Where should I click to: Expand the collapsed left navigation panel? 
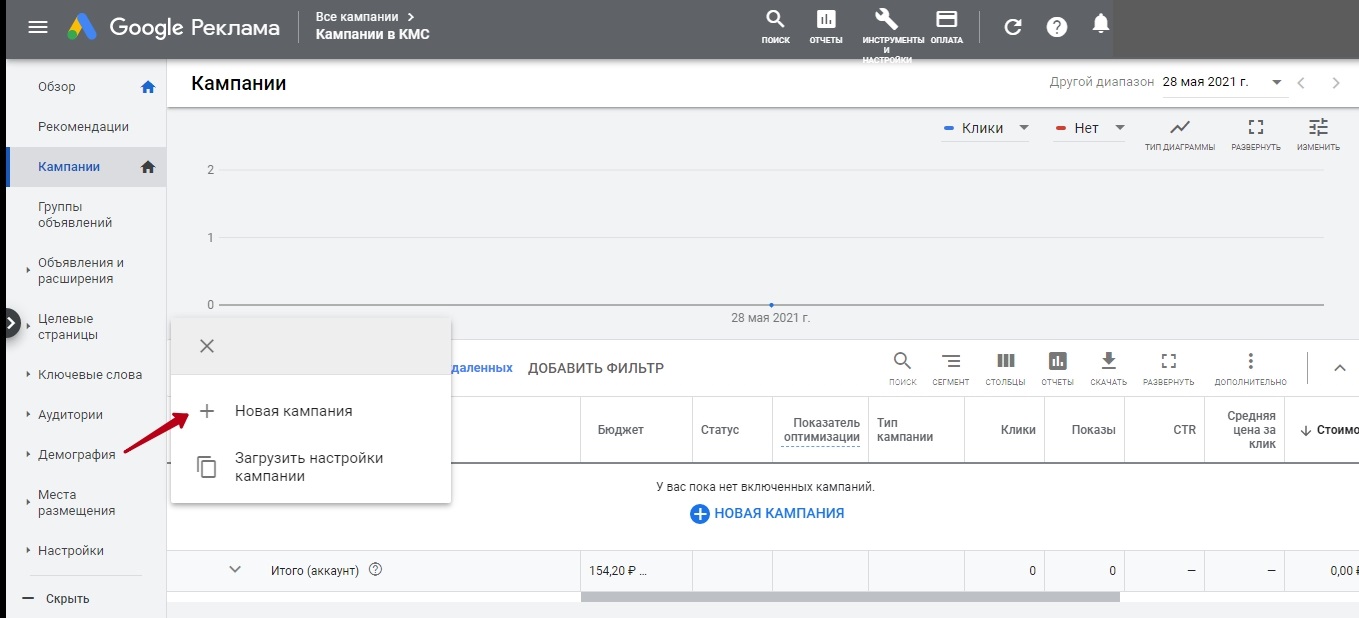click(10, 323)
